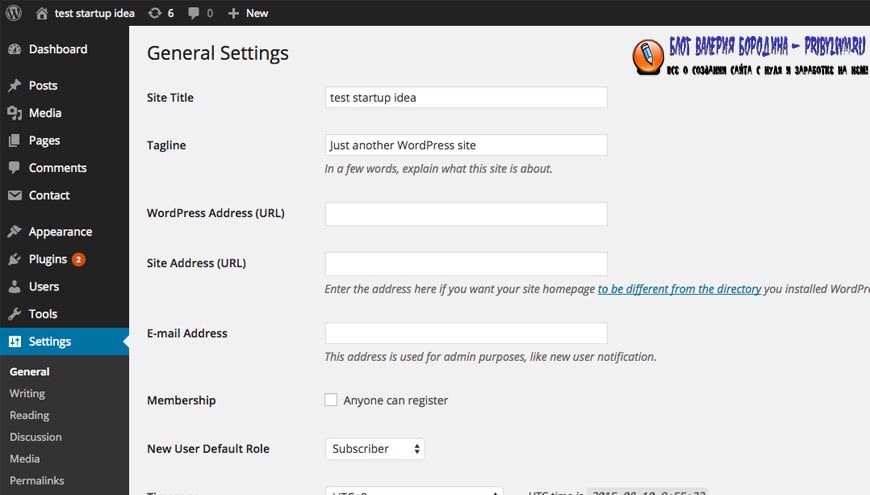Click the Posts pushpin icon

tap(14, 85)
